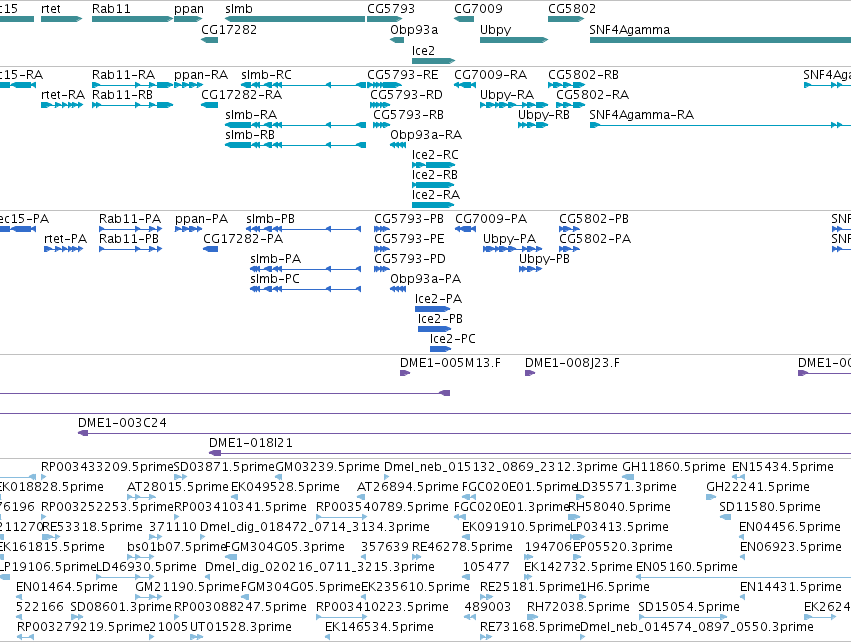The height and width of the screenshot is (642, 851).
Task: Select the CG5793-RB transcript label
Action: (409, 115)
